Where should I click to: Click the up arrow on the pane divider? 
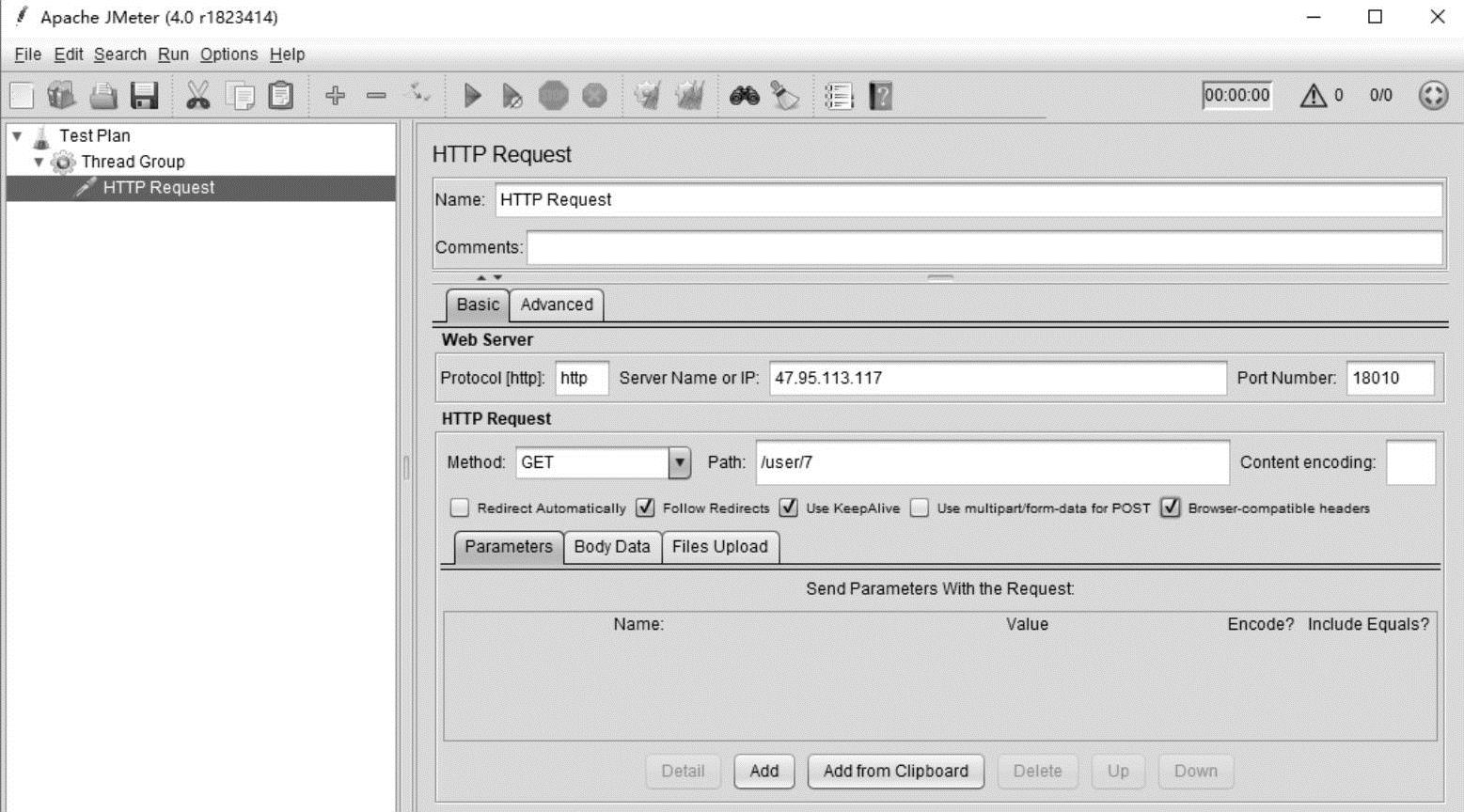(481, 277)
